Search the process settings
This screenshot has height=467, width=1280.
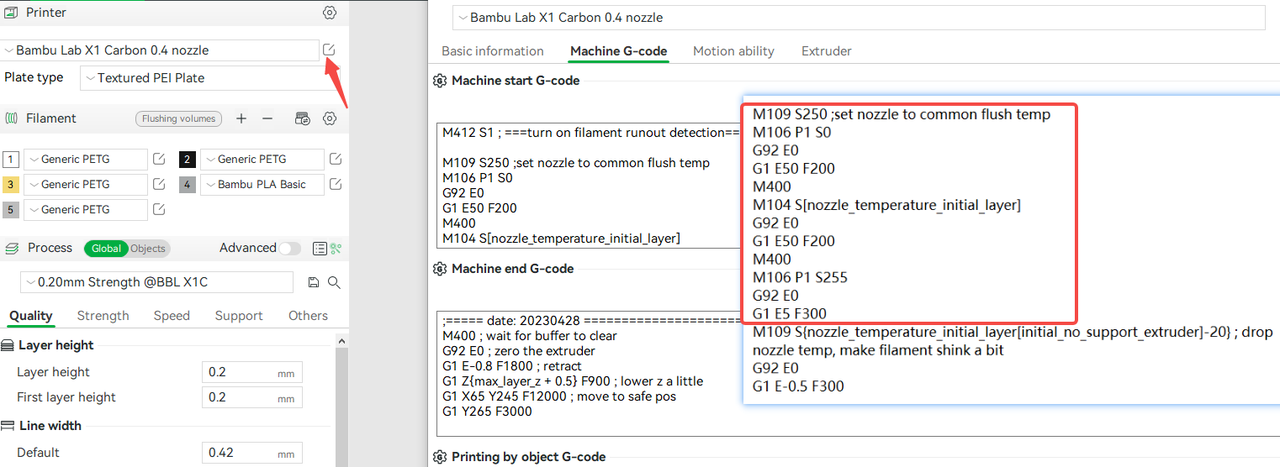pyautogui.click(x=334, y=282)
